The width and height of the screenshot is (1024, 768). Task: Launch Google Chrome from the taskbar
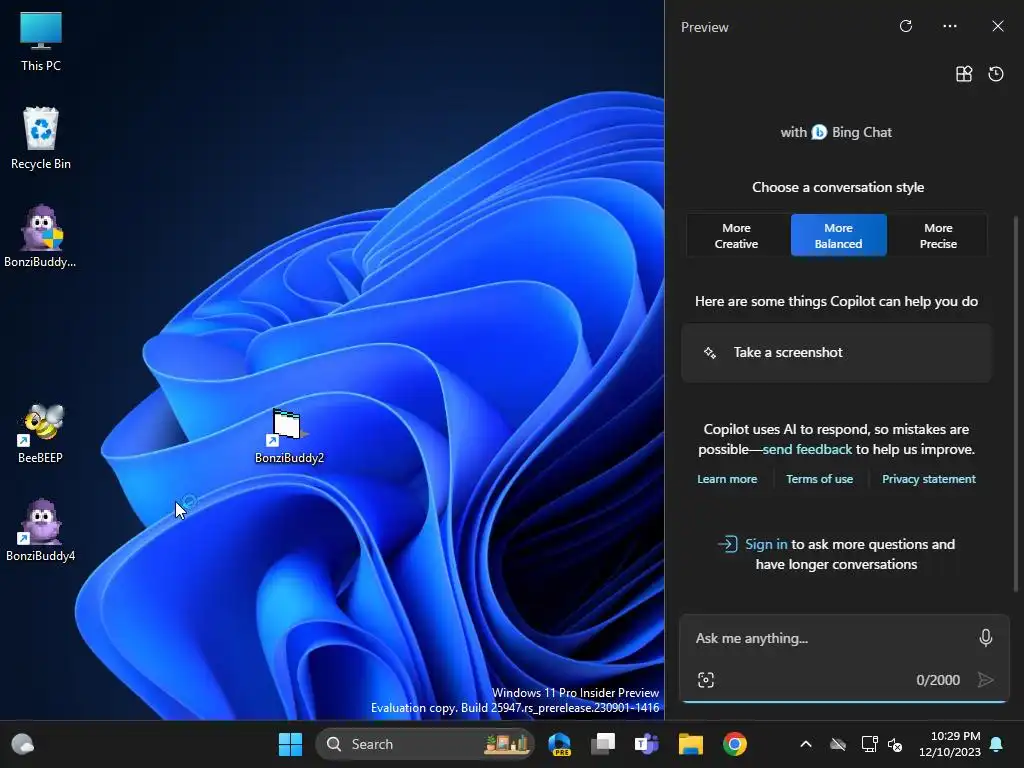tap(735, 744)
